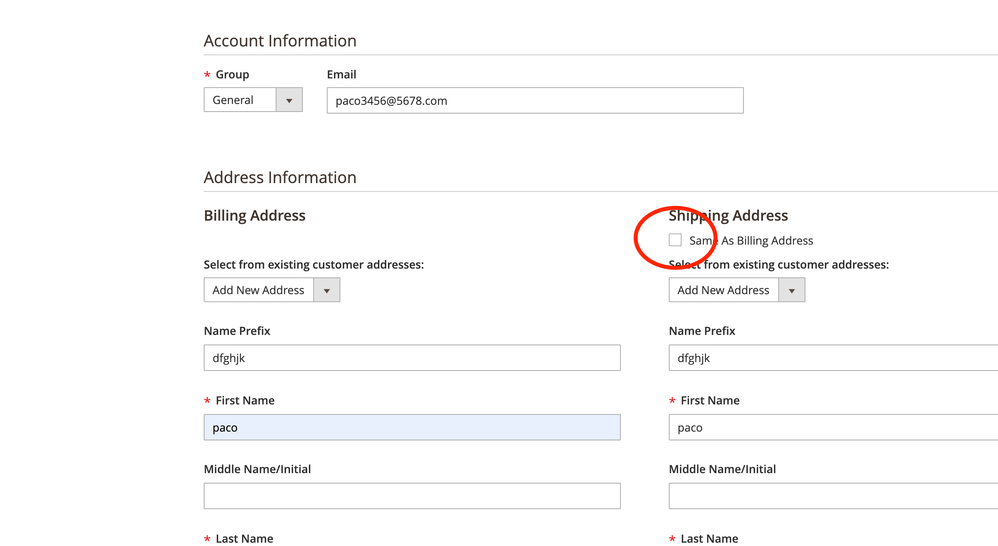Click the billing First Name field

pyautogui.click(x=411, y=427)
